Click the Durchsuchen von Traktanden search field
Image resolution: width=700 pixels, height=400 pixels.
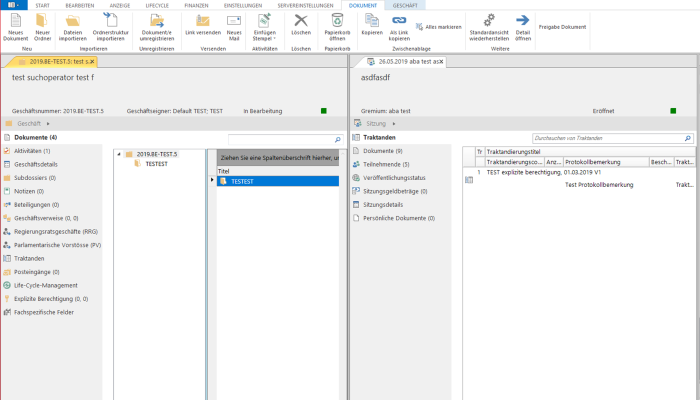(607, 137)
